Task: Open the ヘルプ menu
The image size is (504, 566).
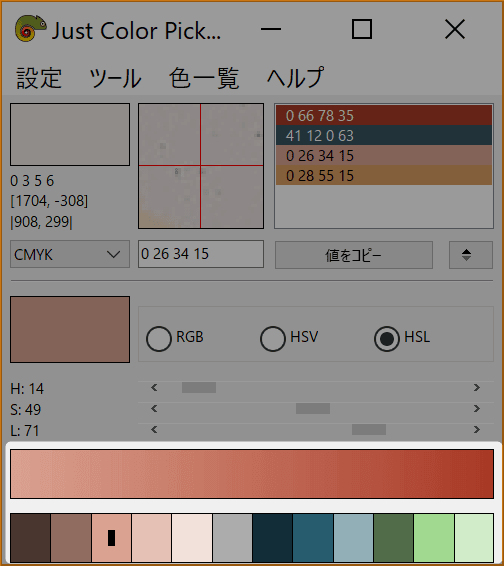Action: [296, 78]
